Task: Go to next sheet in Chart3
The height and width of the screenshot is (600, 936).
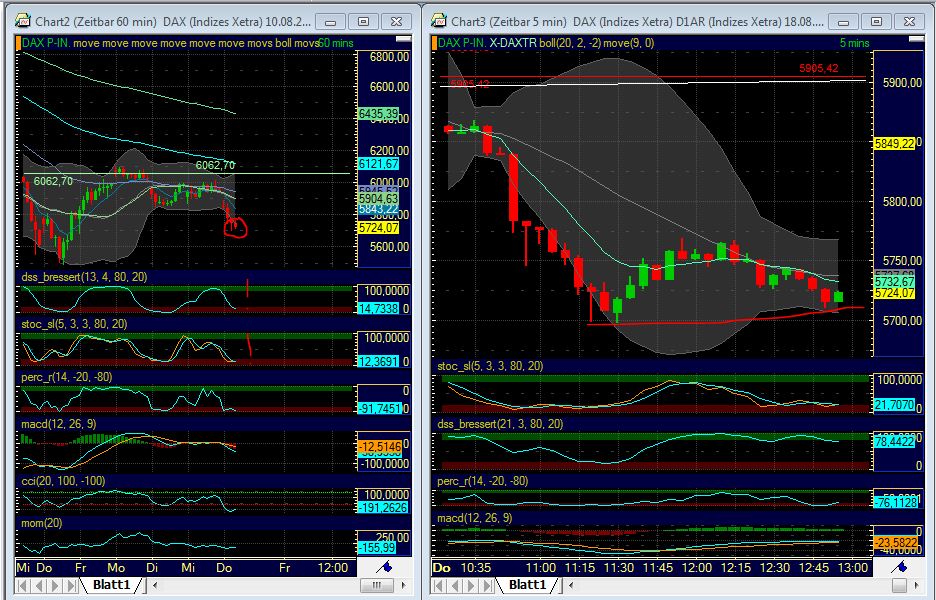Action: click(x=472, y=586)
